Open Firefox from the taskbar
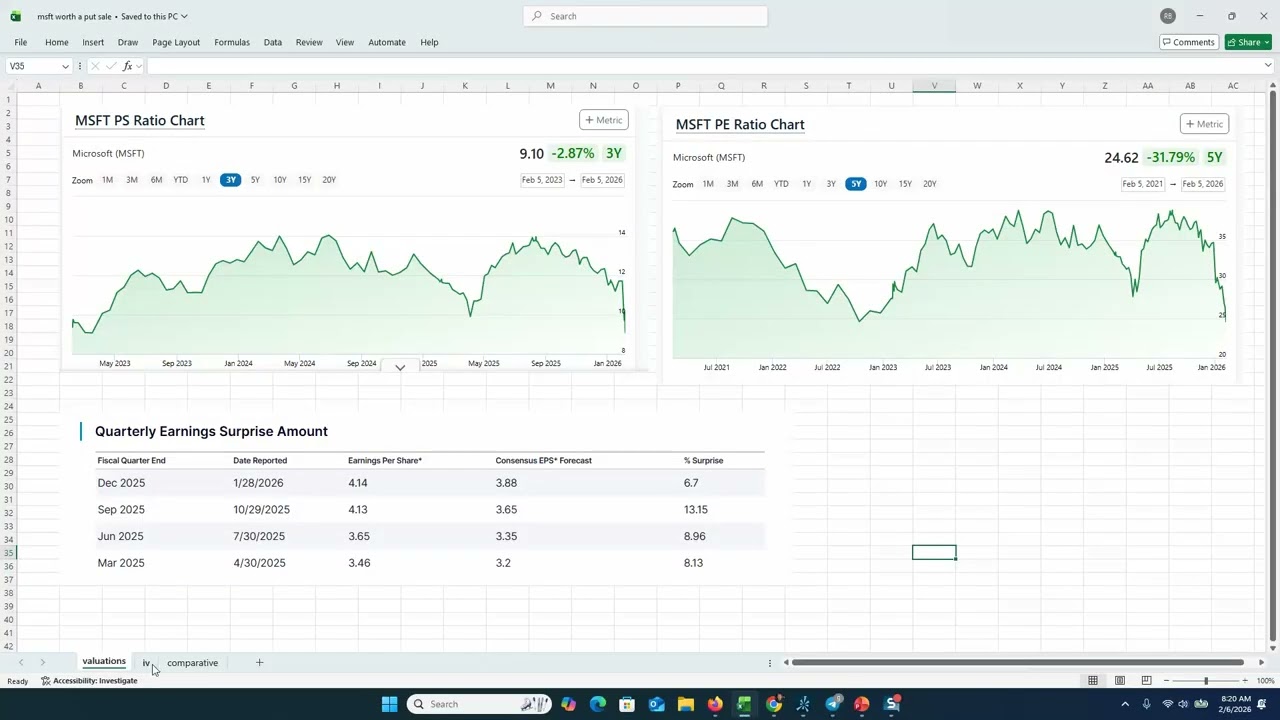The image size is (1280, 720). [x=715, y=704]
